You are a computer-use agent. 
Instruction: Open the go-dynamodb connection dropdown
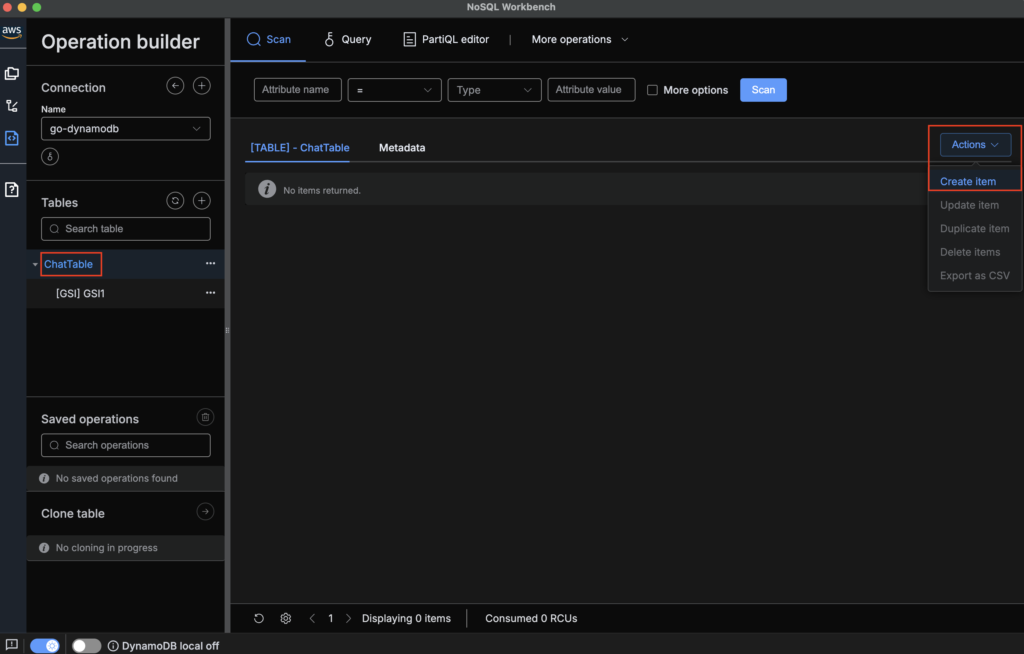[x=126, y=129]
